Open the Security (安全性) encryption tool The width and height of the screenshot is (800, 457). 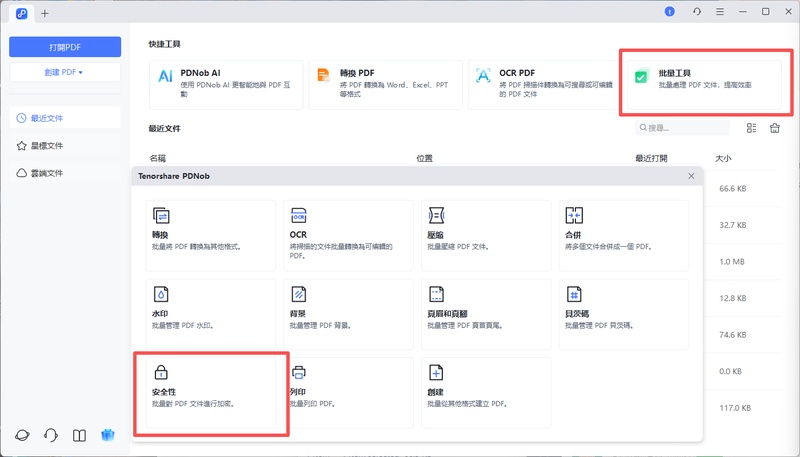click(x=211, y=391)
